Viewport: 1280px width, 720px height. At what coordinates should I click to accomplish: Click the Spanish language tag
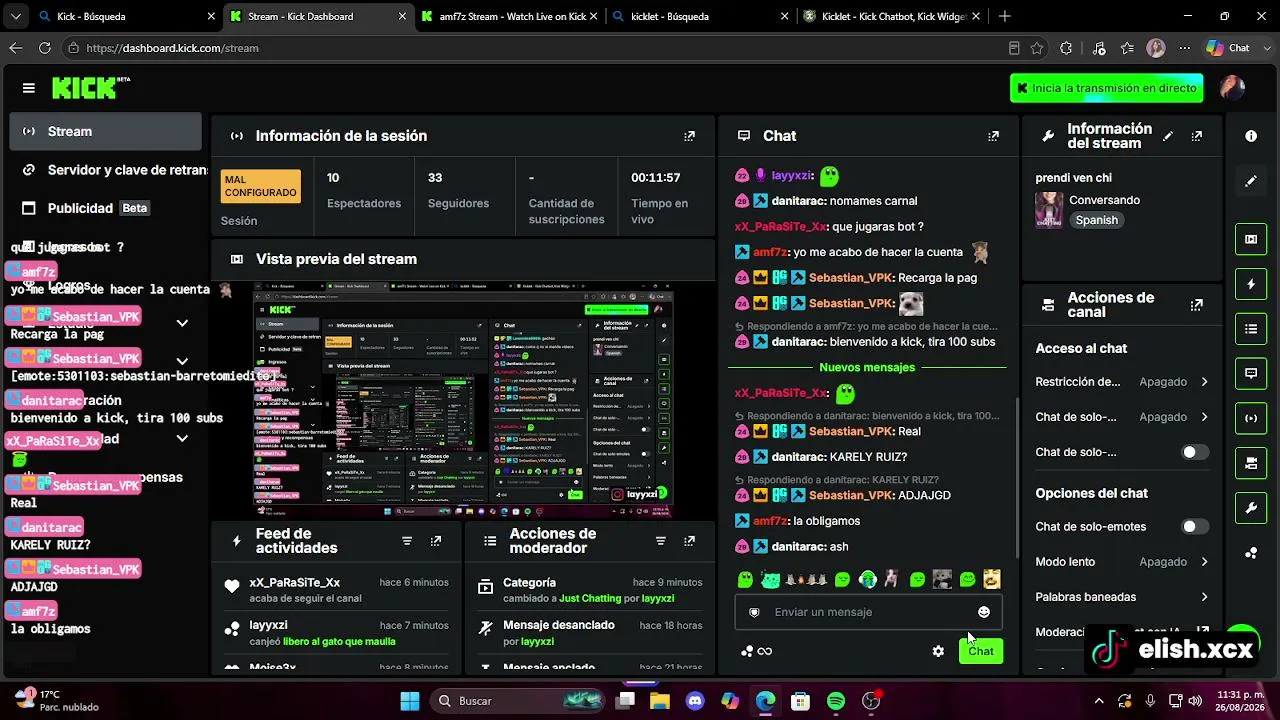coord(1097,220)
